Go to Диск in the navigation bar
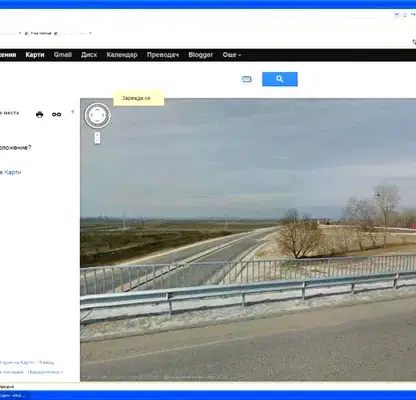Screen dimensions: 416x400 [89, 55]
